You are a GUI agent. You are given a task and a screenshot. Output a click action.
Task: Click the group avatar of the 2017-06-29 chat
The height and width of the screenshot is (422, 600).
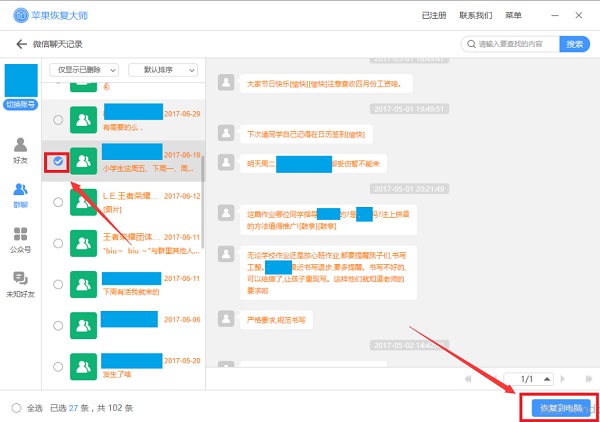pyautogui.click(x=84, y=120)
